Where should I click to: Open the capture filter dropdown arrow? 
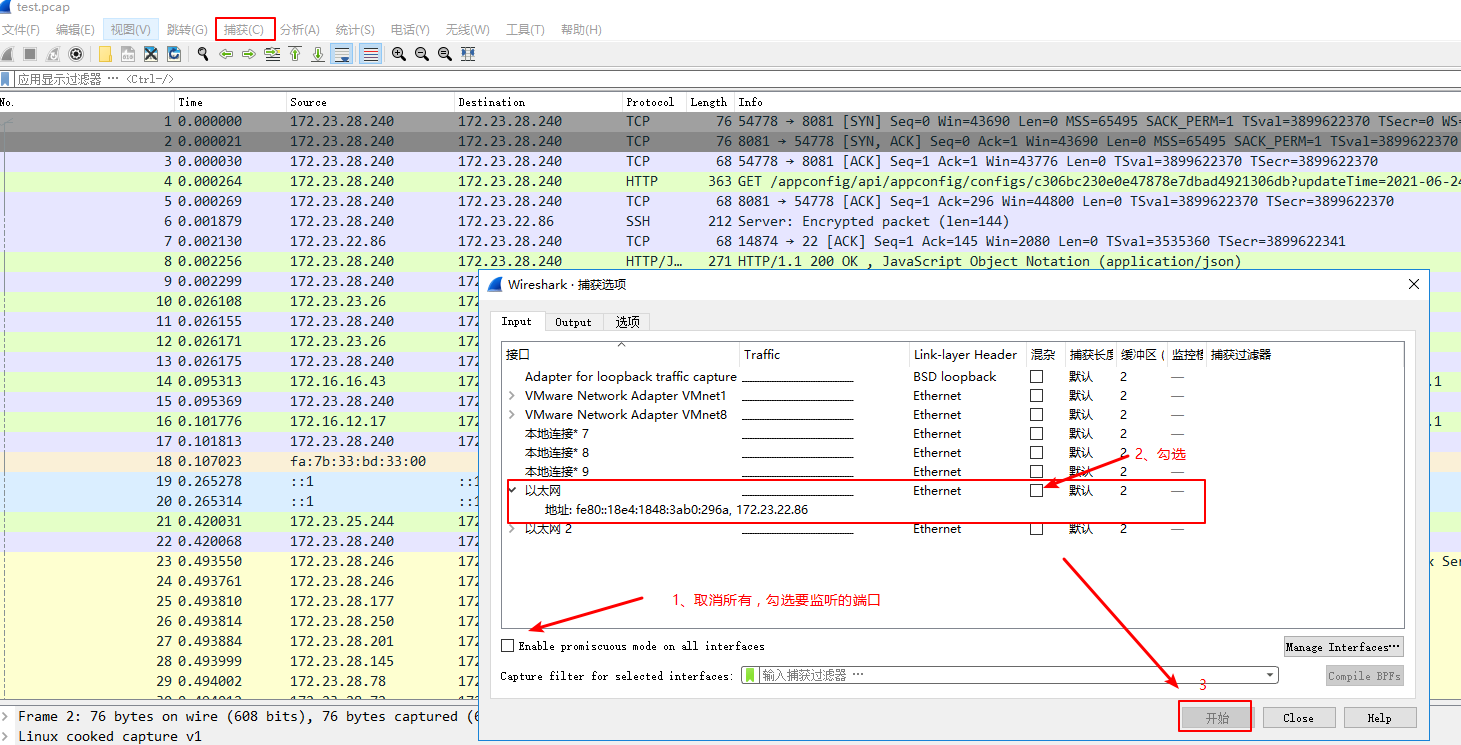point(1270,675)
